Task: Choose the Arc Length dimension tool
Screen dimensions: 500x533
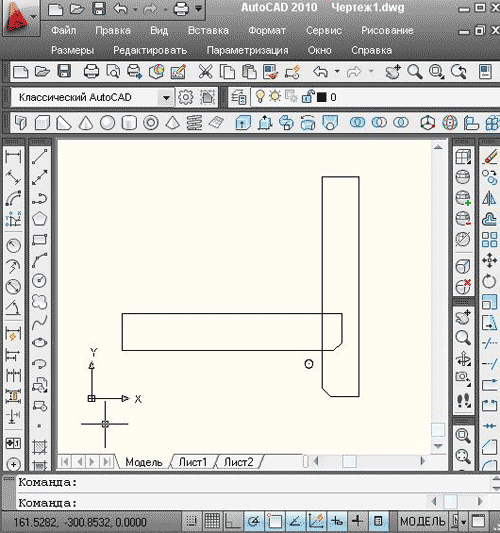Action: coord(13,198)
